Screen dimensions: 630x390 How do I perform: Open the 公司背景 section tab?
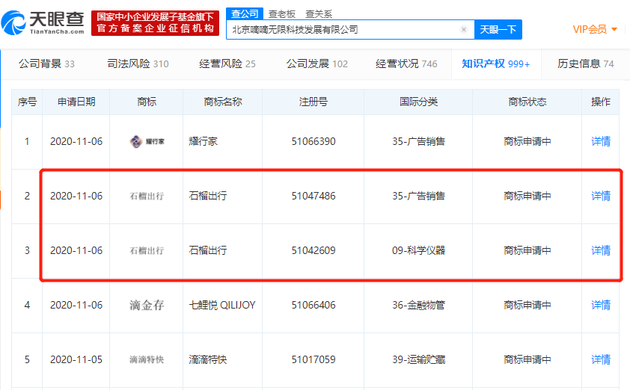coord(47,63)
